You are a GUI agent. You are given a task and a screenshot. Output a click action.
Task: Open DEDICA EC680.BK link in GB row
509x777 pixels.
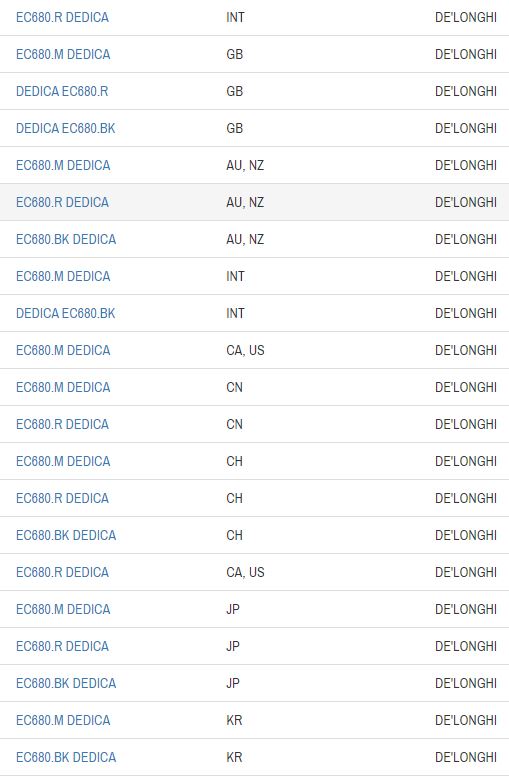[x=65, y=128]
